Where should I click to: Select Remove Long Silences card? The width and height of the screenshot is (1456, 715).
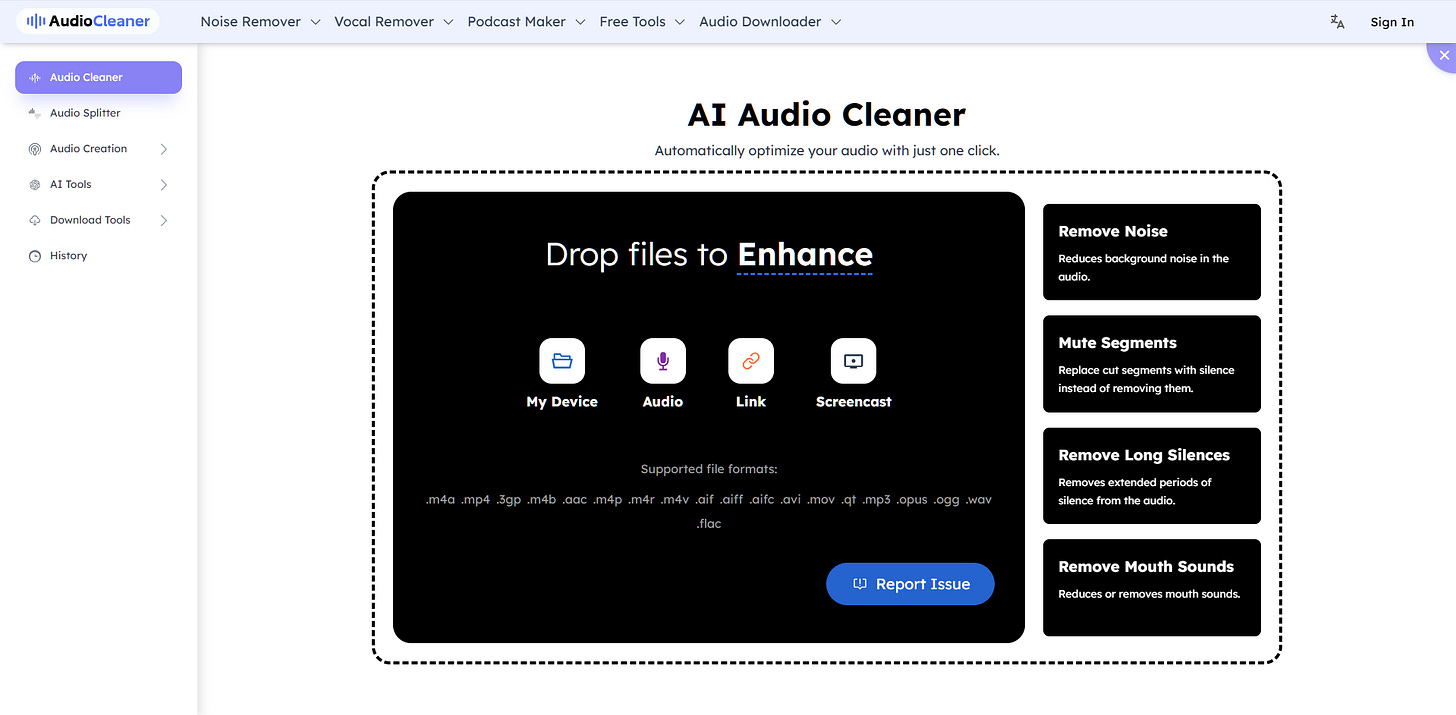[1151, 475]
